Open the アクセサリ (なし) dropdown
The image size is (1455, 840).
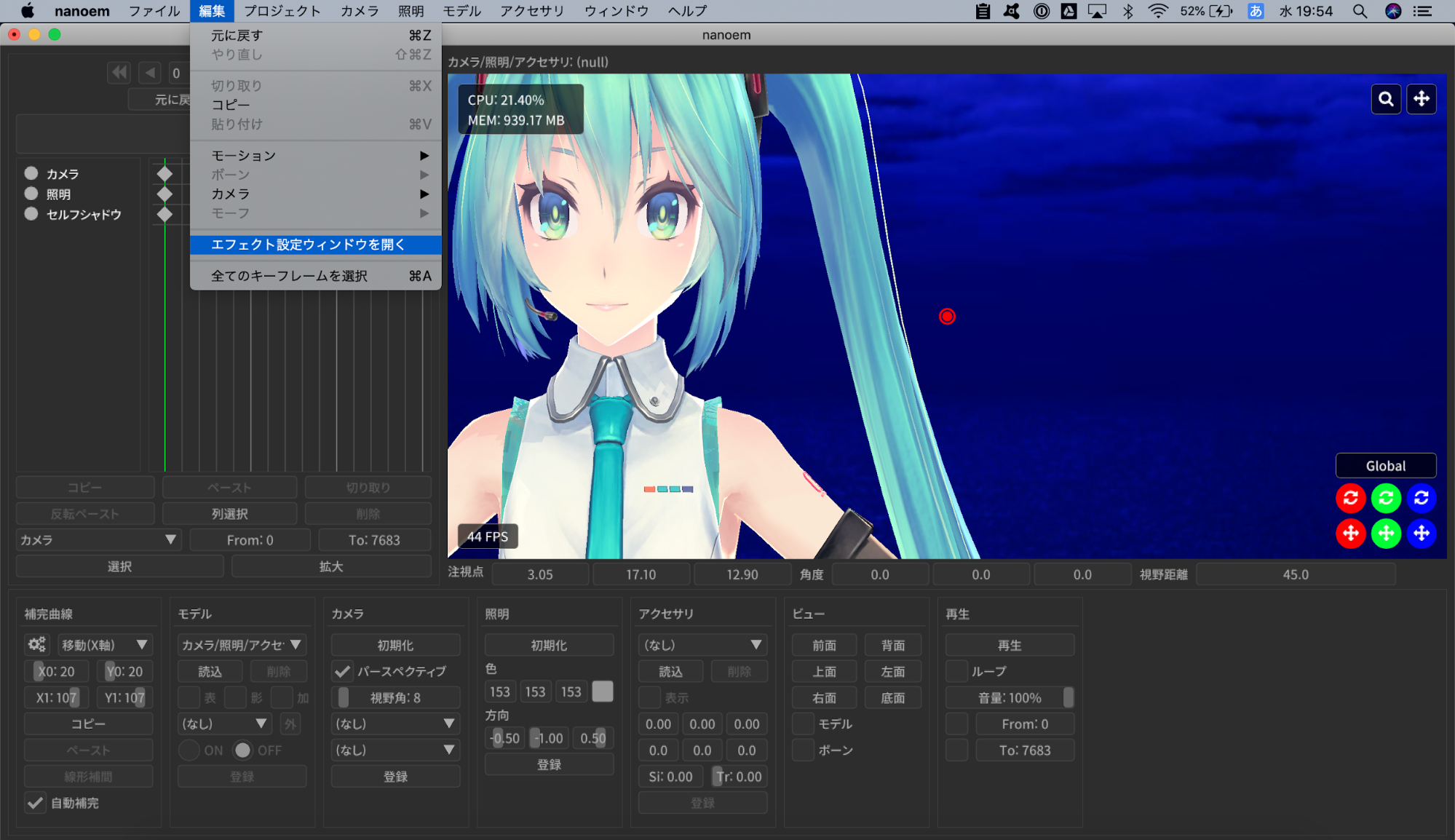tap(702, 645)
